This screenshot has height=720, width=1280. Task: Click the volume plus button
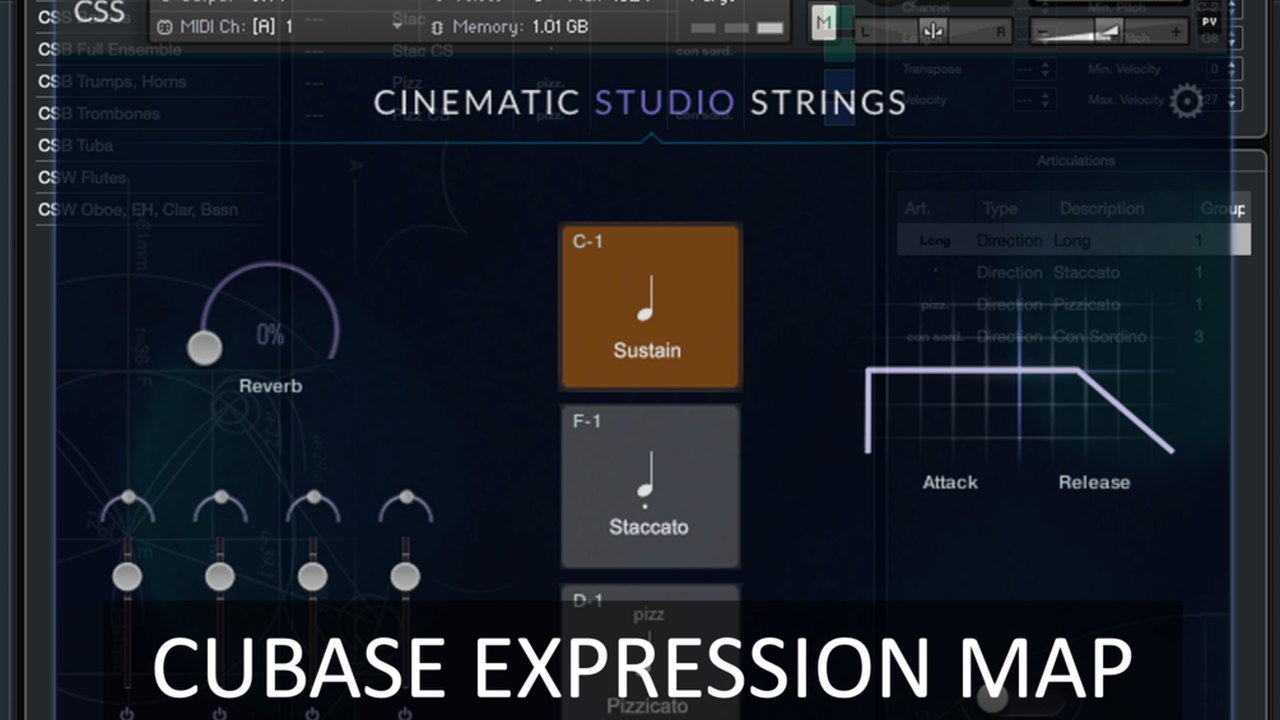point(1175,32)
